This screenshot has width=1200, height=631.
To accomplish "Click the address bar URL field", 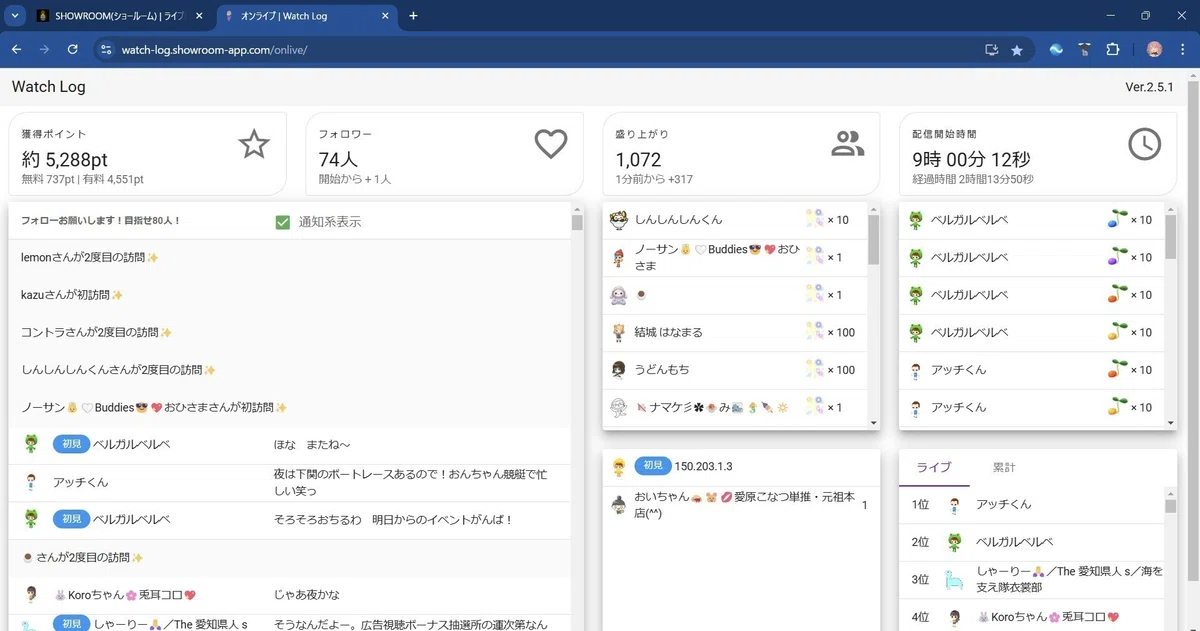I will click(540, 49).
